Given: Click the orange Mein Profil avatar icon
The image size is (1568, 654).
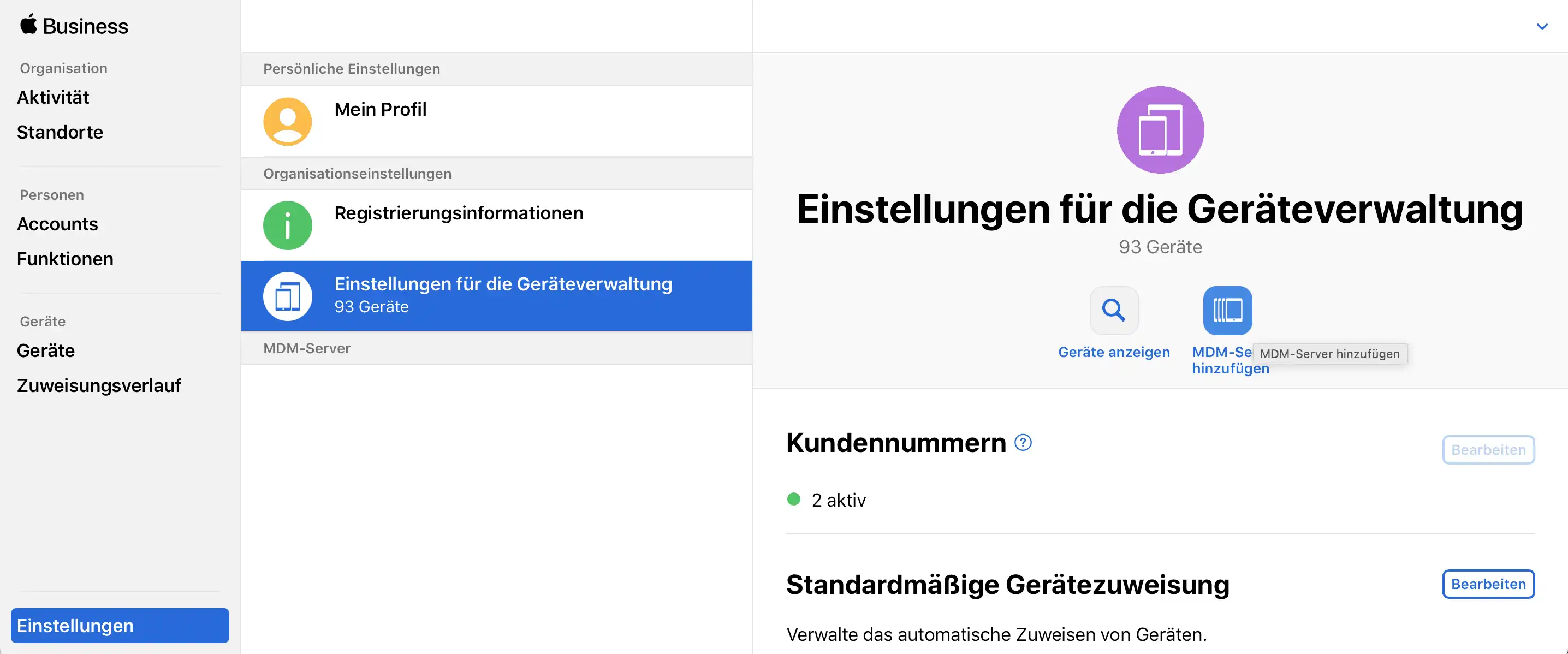Looking at the screenshot, I should pyautogui.click(x=287, y=122).
